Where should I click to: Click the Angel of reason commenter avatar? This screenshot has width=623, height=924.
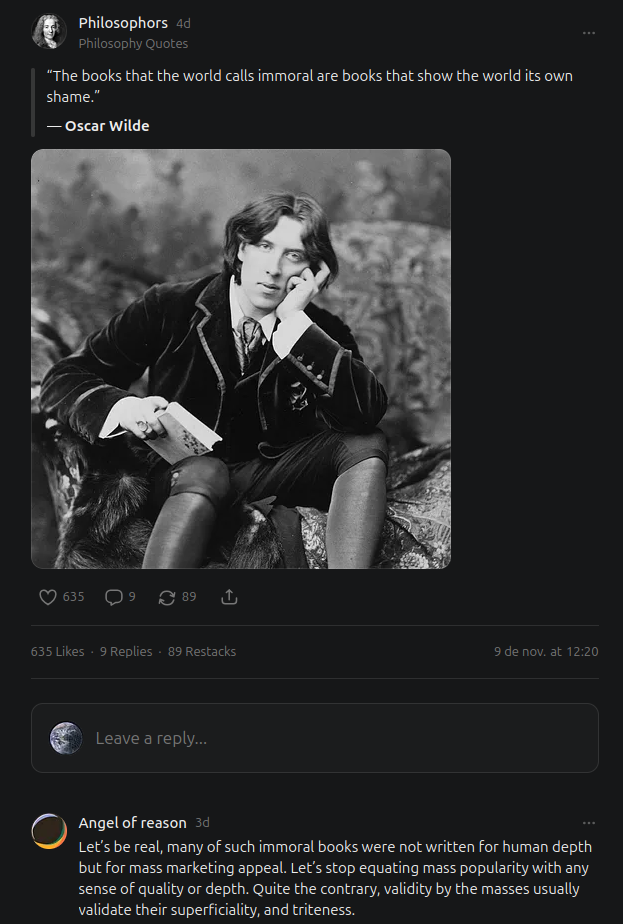(x=49, y=831)
